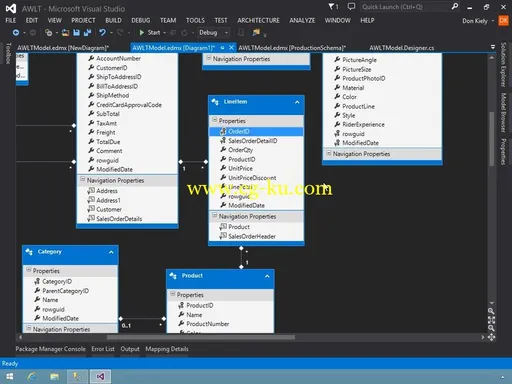Open the document tabs overflow dropdown
The image size is (512, 384).
[x=493, y=47]
